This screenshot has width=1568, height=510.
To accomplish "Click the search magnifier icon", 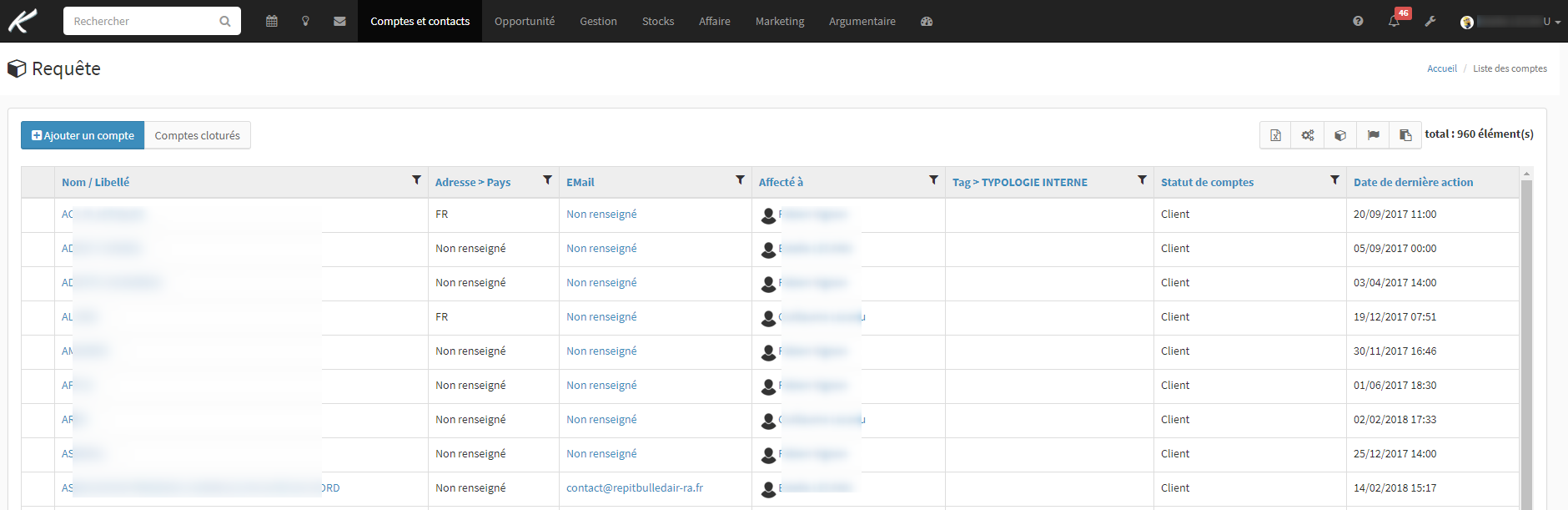I will [224, 22].
